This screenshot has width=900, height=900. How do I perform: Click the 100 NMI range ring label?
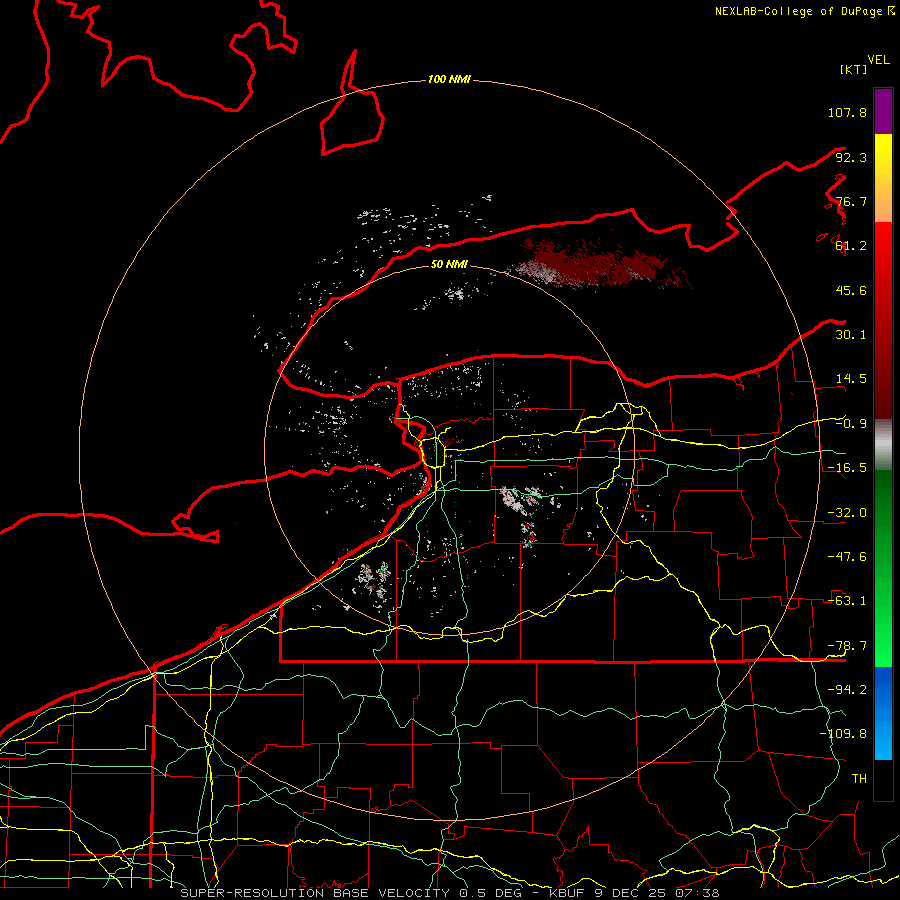449,79
